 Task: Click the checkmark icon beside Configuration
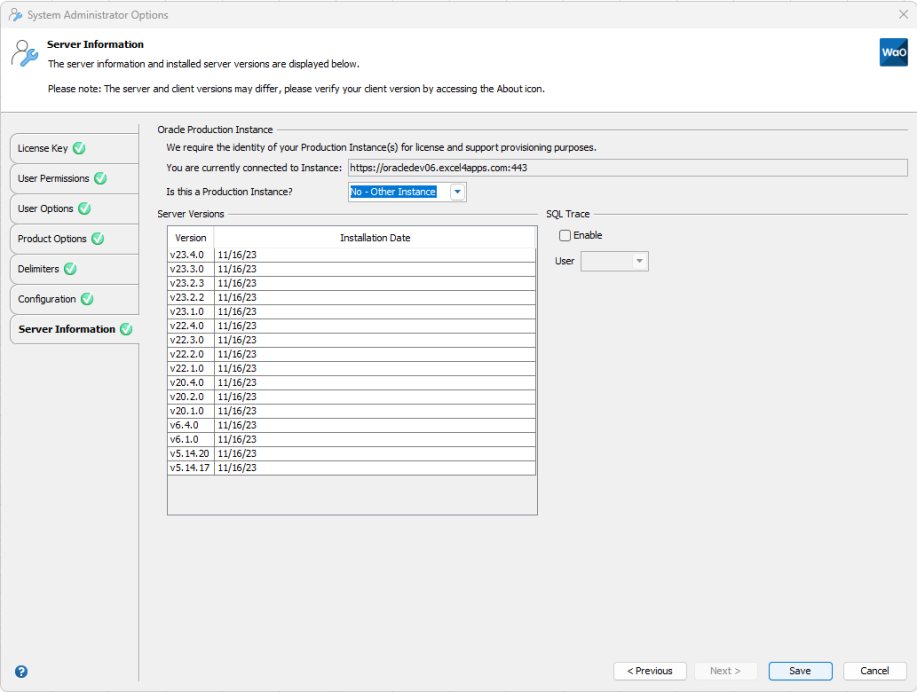point(87,298)
